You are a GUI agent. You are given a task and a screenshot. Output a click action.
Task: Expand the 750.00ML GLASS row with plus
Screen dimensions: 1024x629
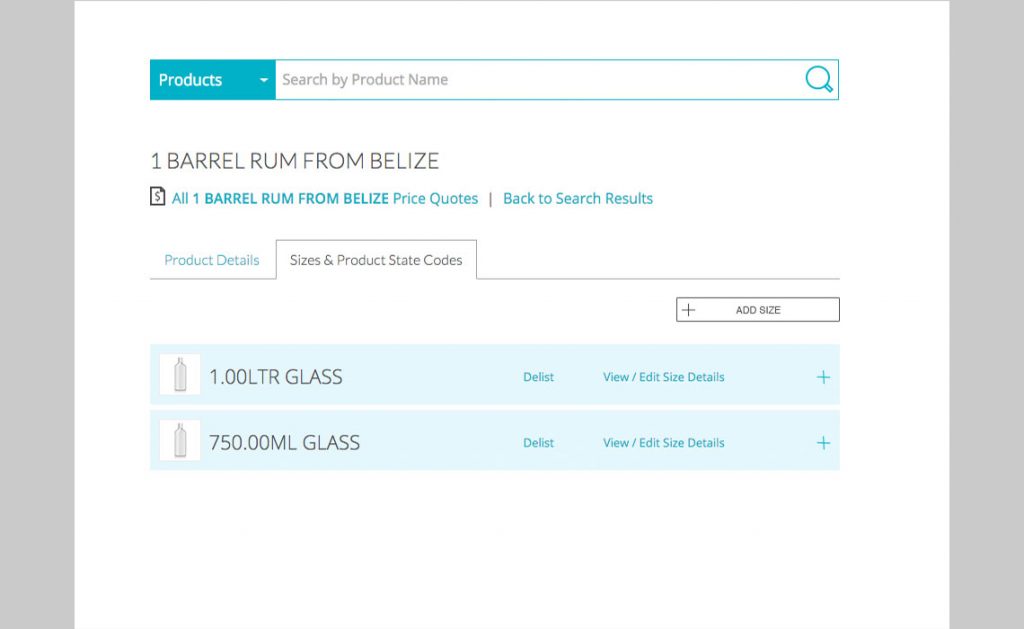[823, 443]
